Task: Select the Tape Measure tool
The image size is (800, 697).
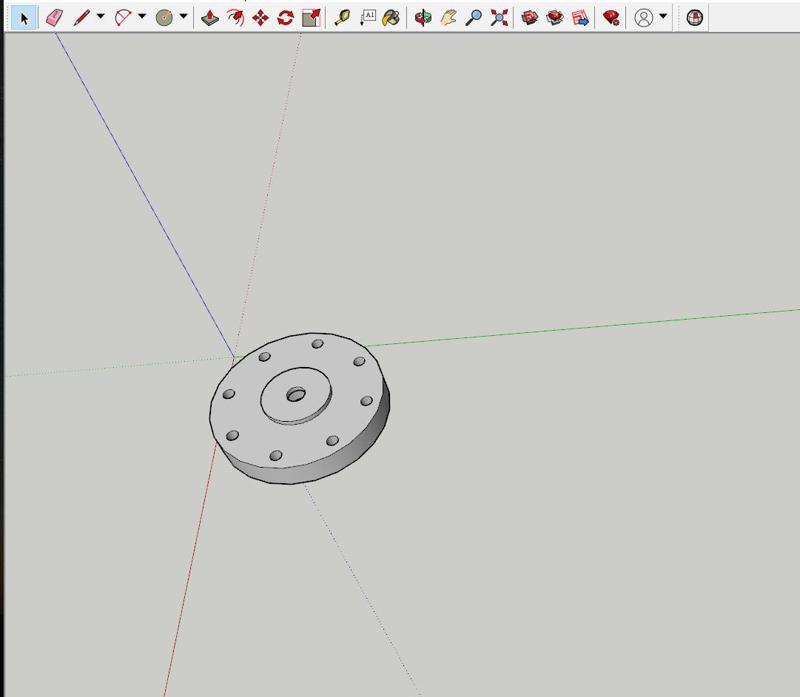Action: click(x=342, y=18)
